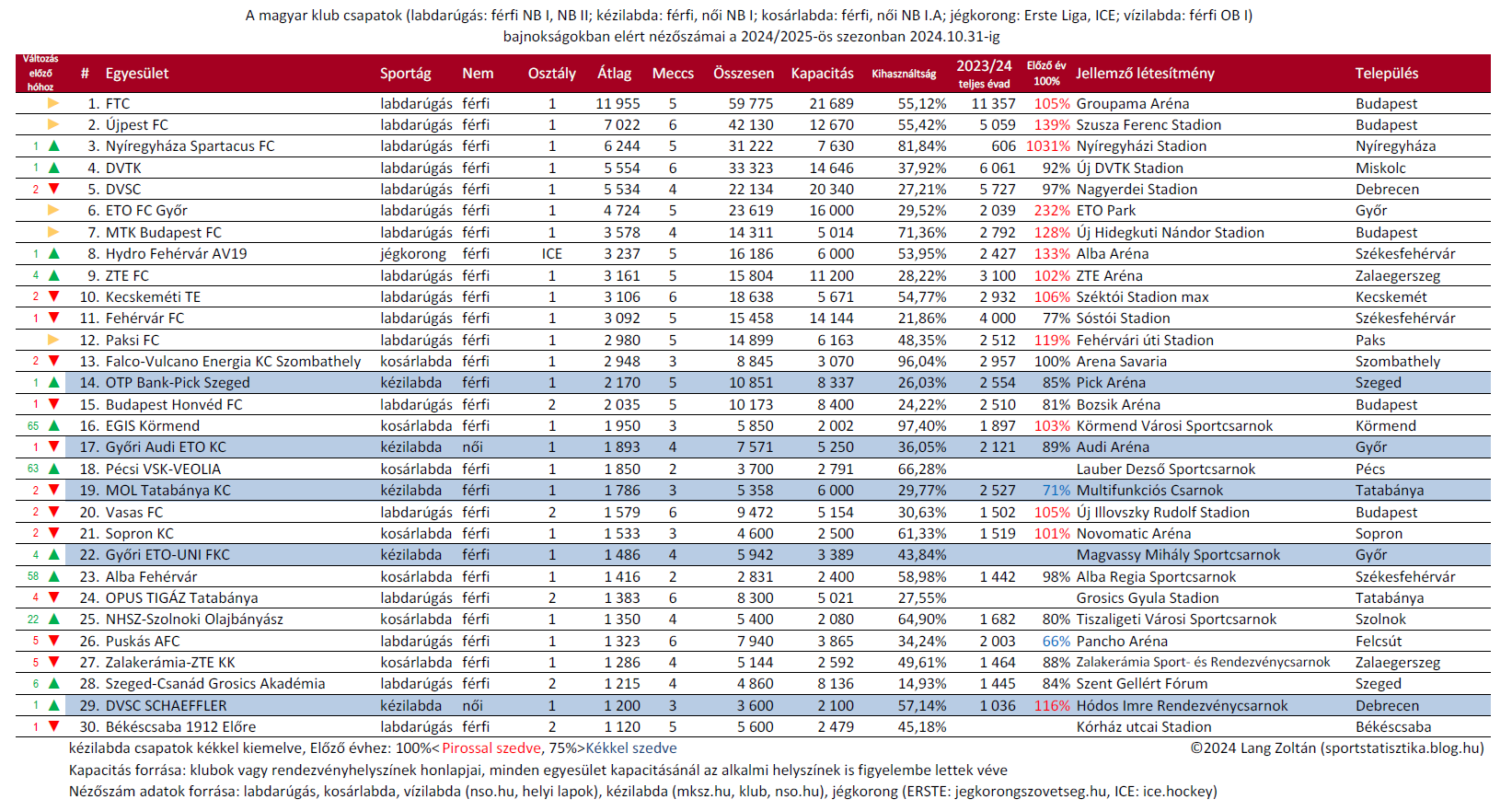Click green up arrow for NHSZ-Szolnoki Olajbányász
The width and height of the screenshot is (1512, 811).
53,619
